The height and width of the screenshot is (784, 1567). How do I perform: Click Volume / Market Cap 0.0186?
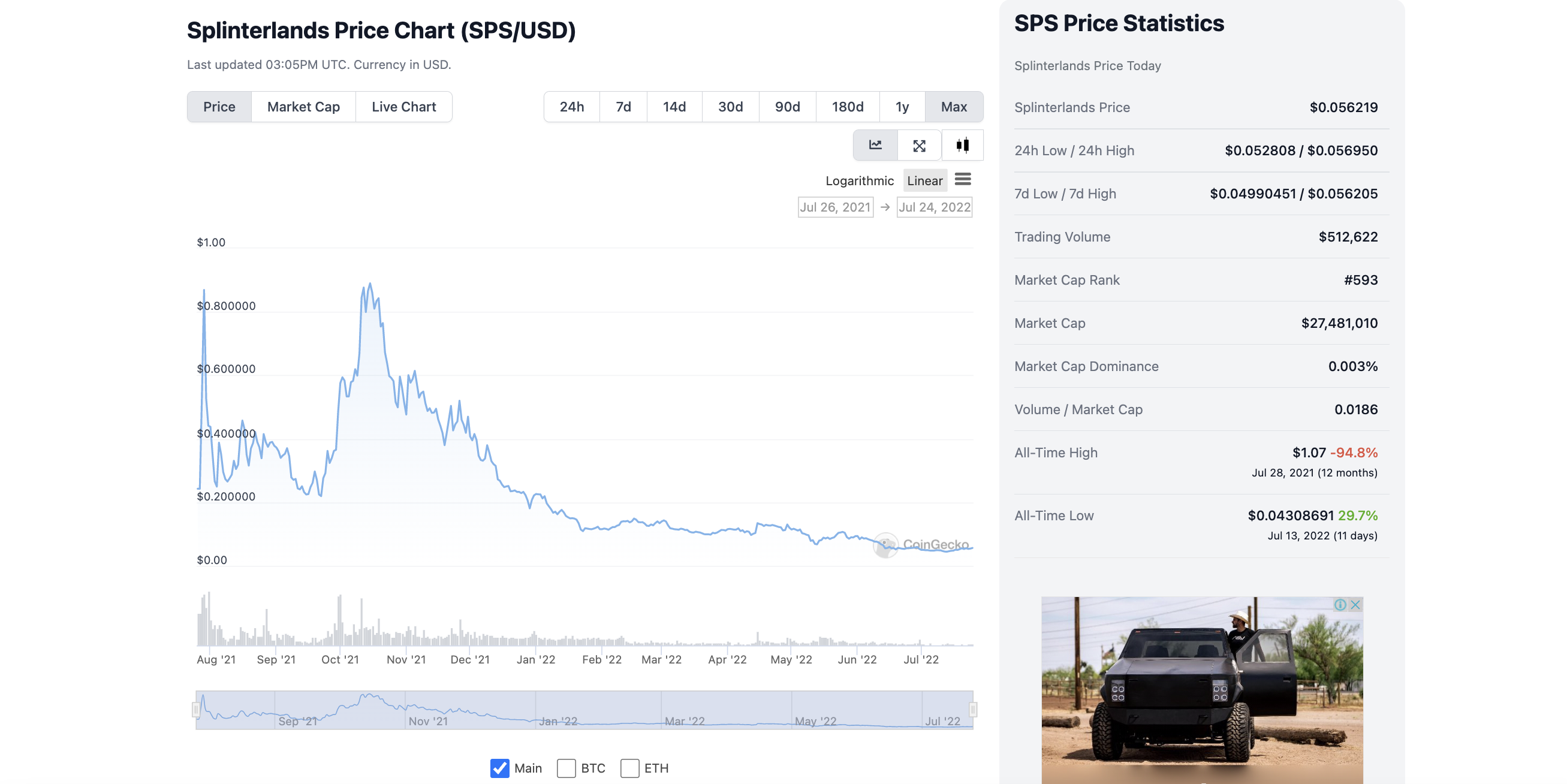tap(1355, 410)
